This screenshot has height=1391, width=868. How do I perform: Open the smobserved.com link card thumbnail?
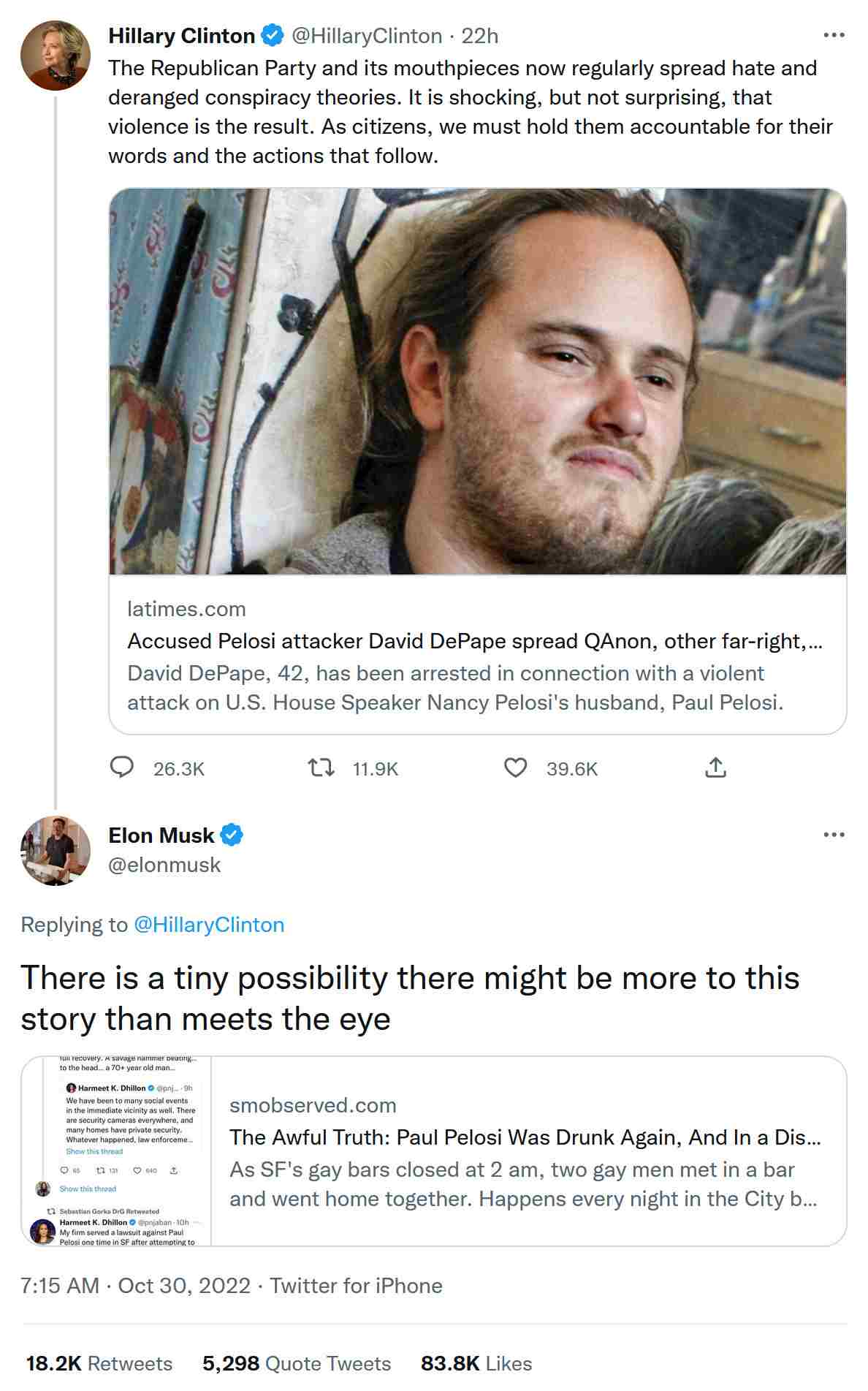point(117,1151)
